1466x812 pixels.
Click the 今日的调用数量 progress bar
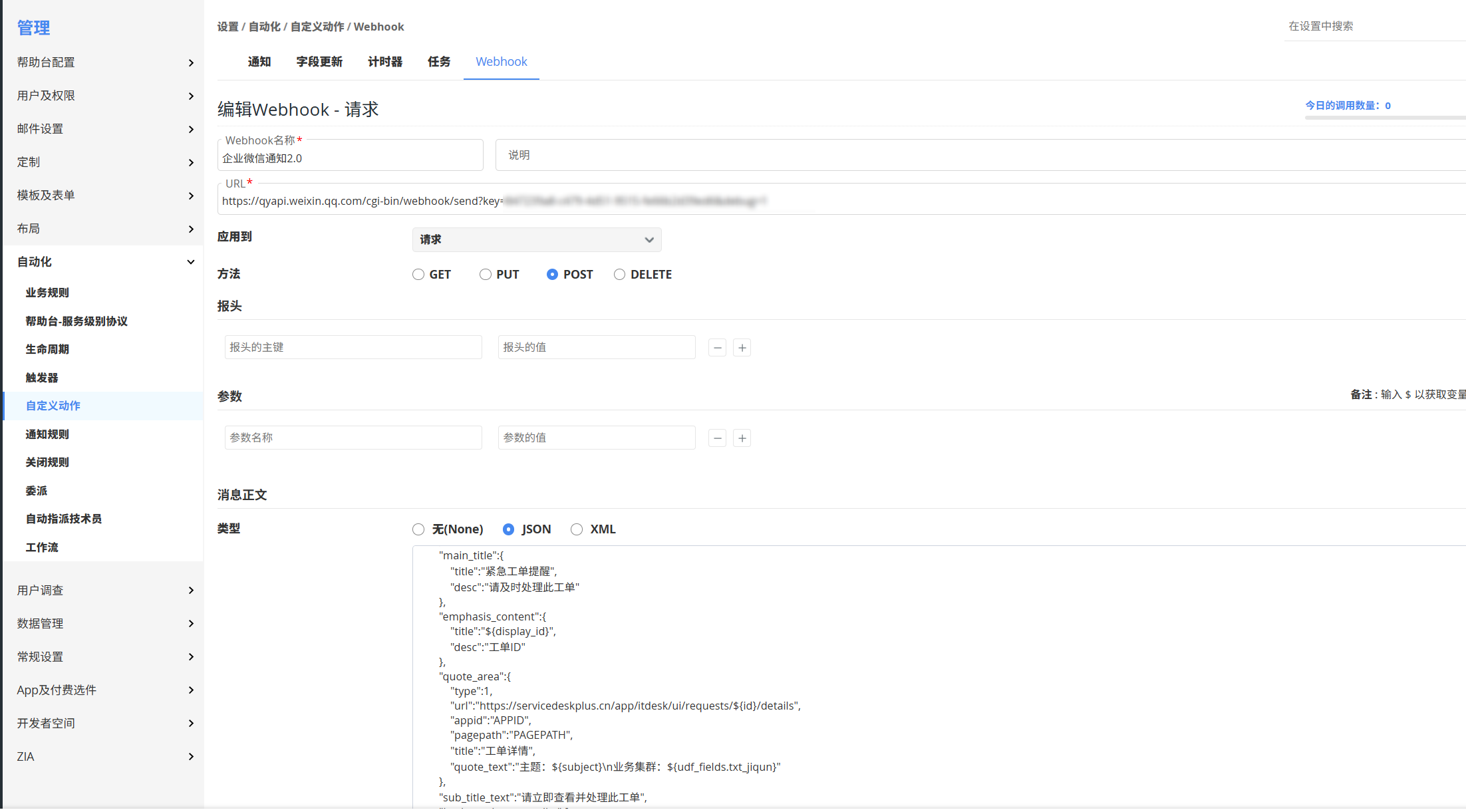[x=1385, y=118]
